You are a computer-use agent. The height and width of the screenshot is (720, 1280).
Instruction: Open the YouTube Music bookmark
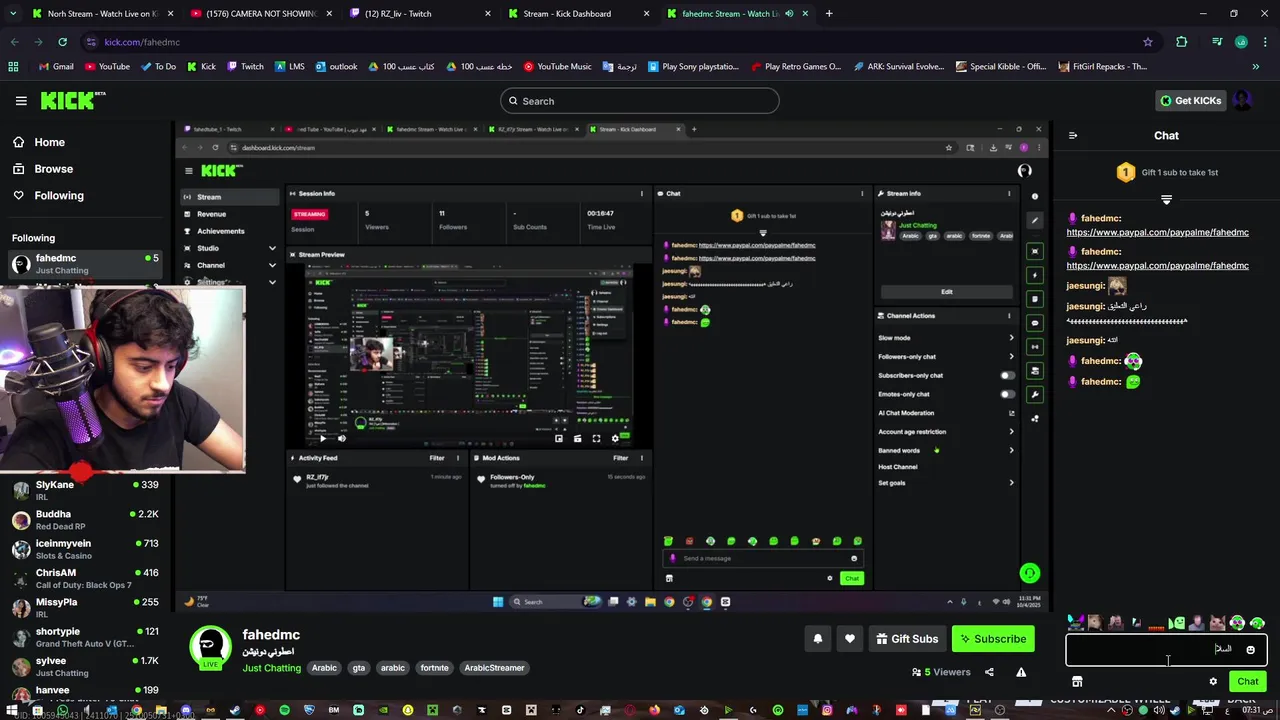tap(558, 67)
